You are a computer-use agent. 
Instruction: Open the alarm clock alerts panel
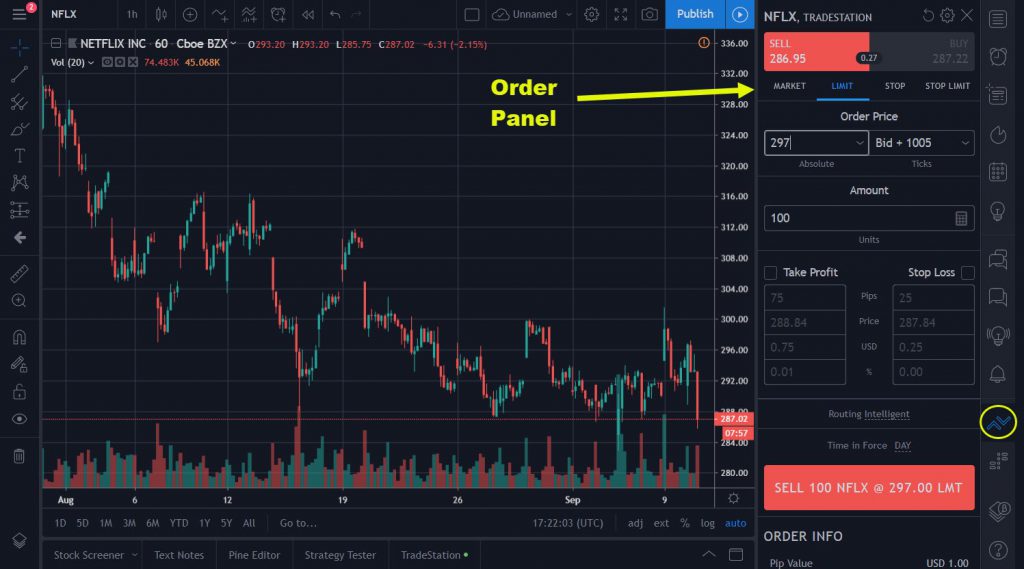pos(997,56)
